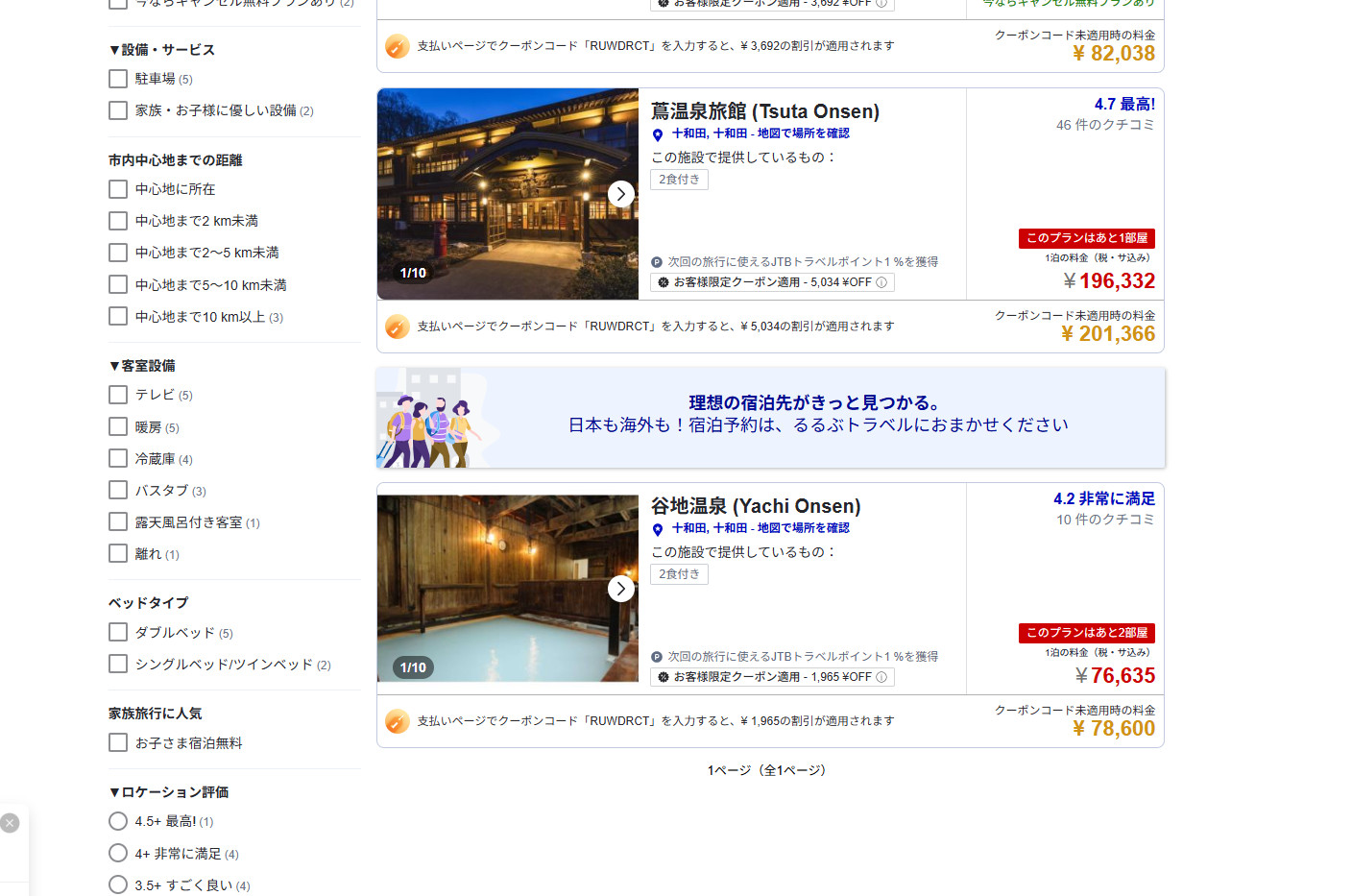Click map pin icon under Tsuta Onsen
The width and height of the screenshot is (1352, 896).
658,134
